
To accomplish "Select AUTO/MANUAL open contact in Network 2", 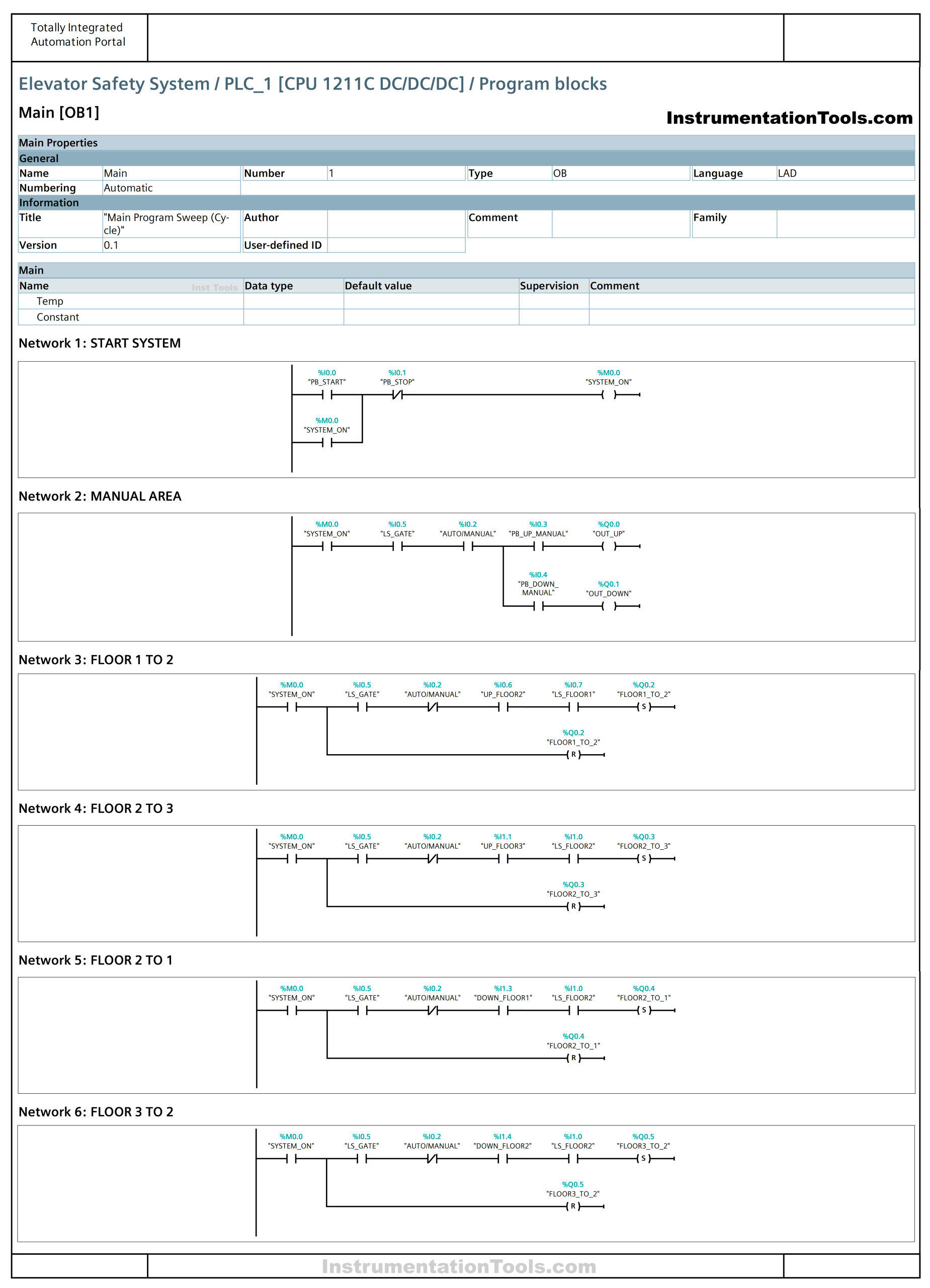I will (x=468, y=546).
